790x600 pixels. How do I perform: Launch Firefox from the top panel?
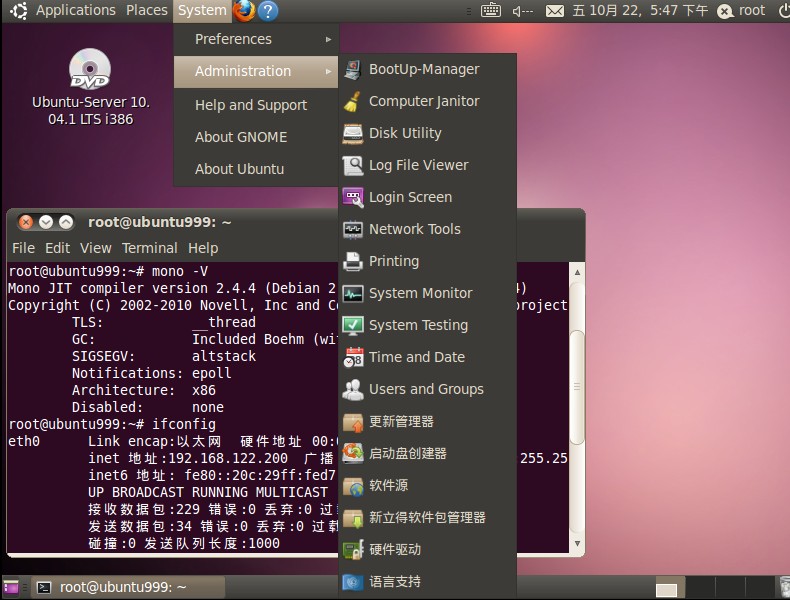click(244, 11)
